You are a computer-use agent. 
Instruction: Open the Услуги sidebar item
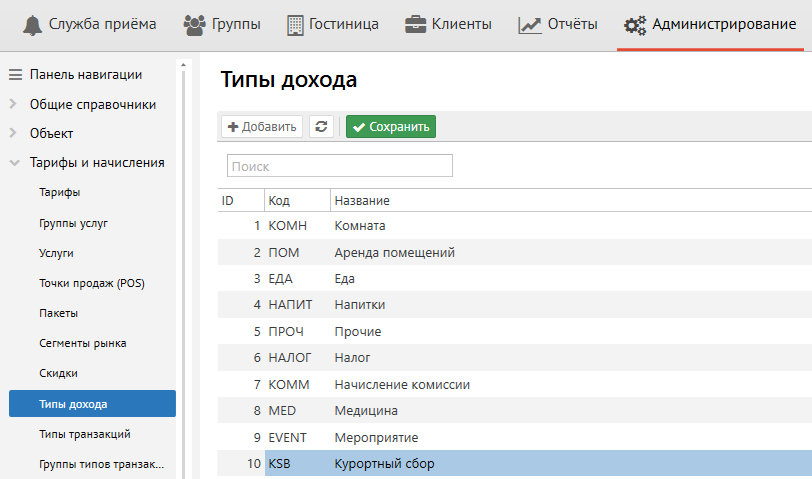pyautogui.click(x=56, y=253)
